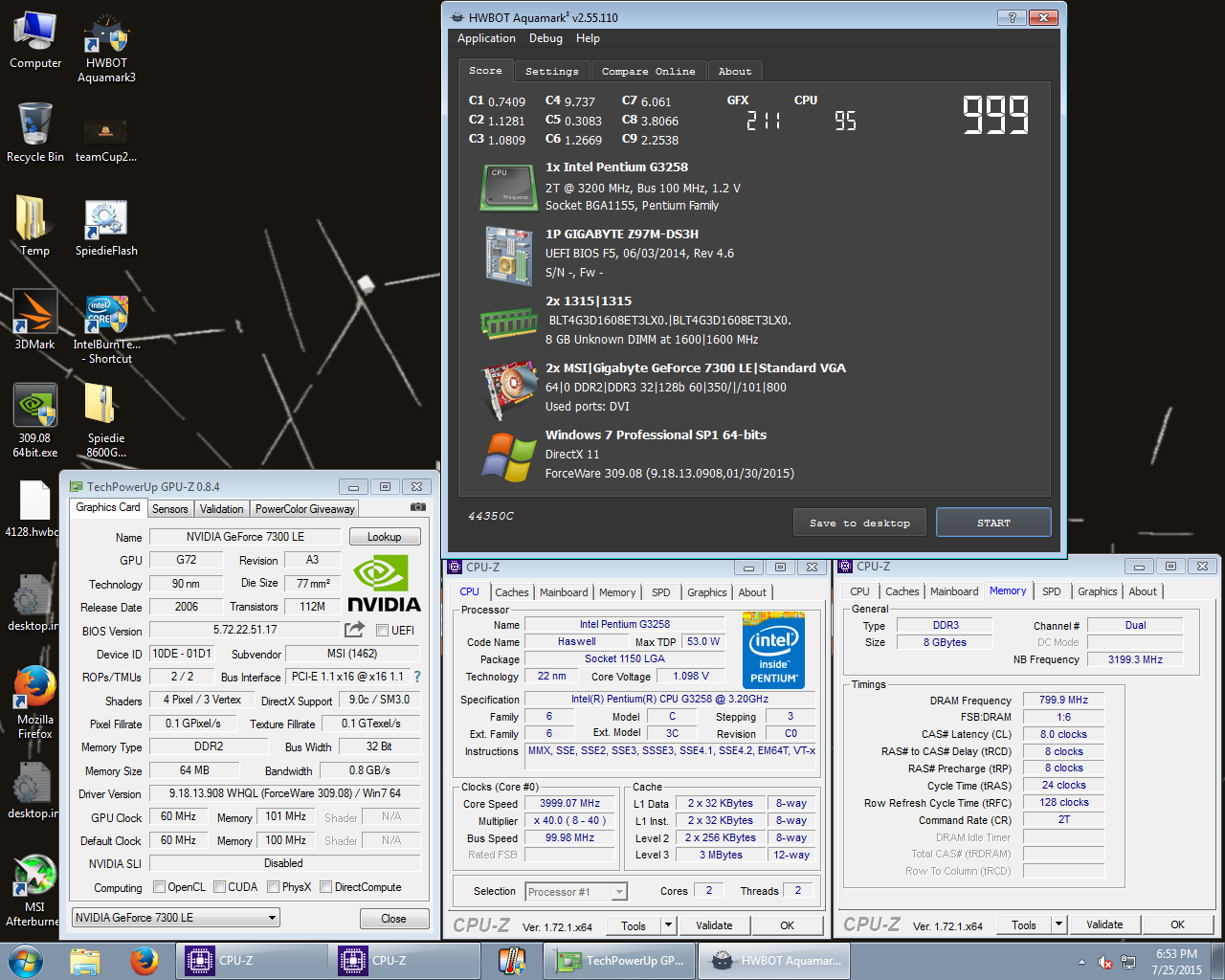Screen dimensions: 1225x980
Task: Toggle the DirectCompute checkbox
Action: click(326, 886)
